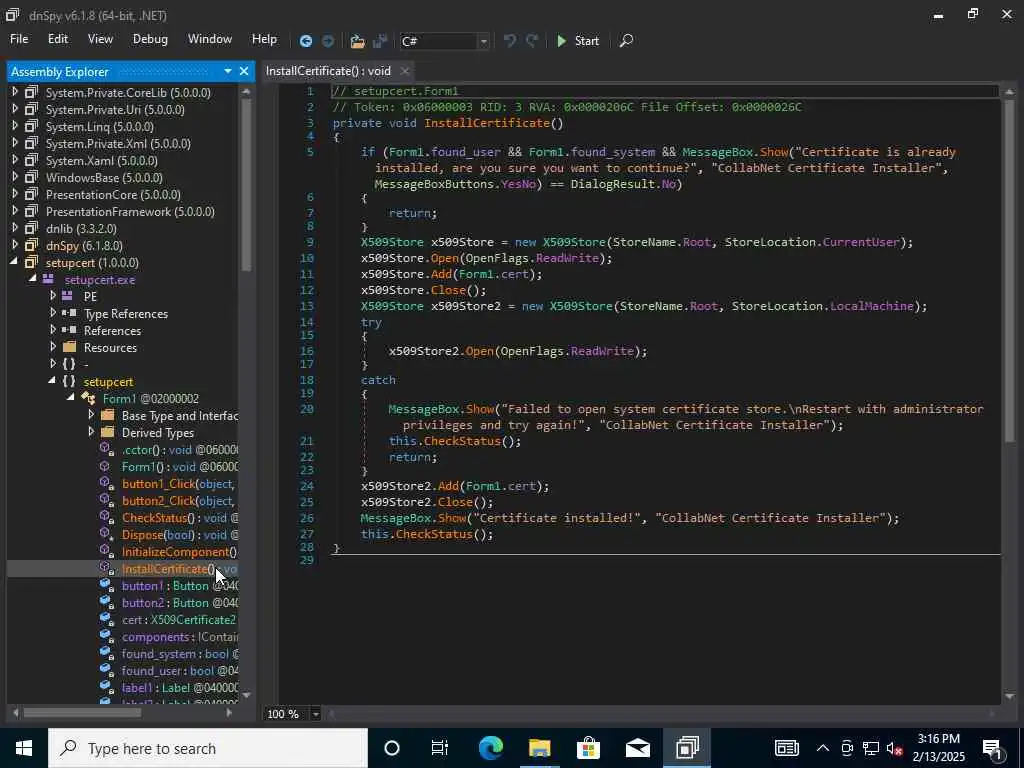This screenshot has height=768, width=1024.
Task: Expand the Resources folder node
Action: 53,347
